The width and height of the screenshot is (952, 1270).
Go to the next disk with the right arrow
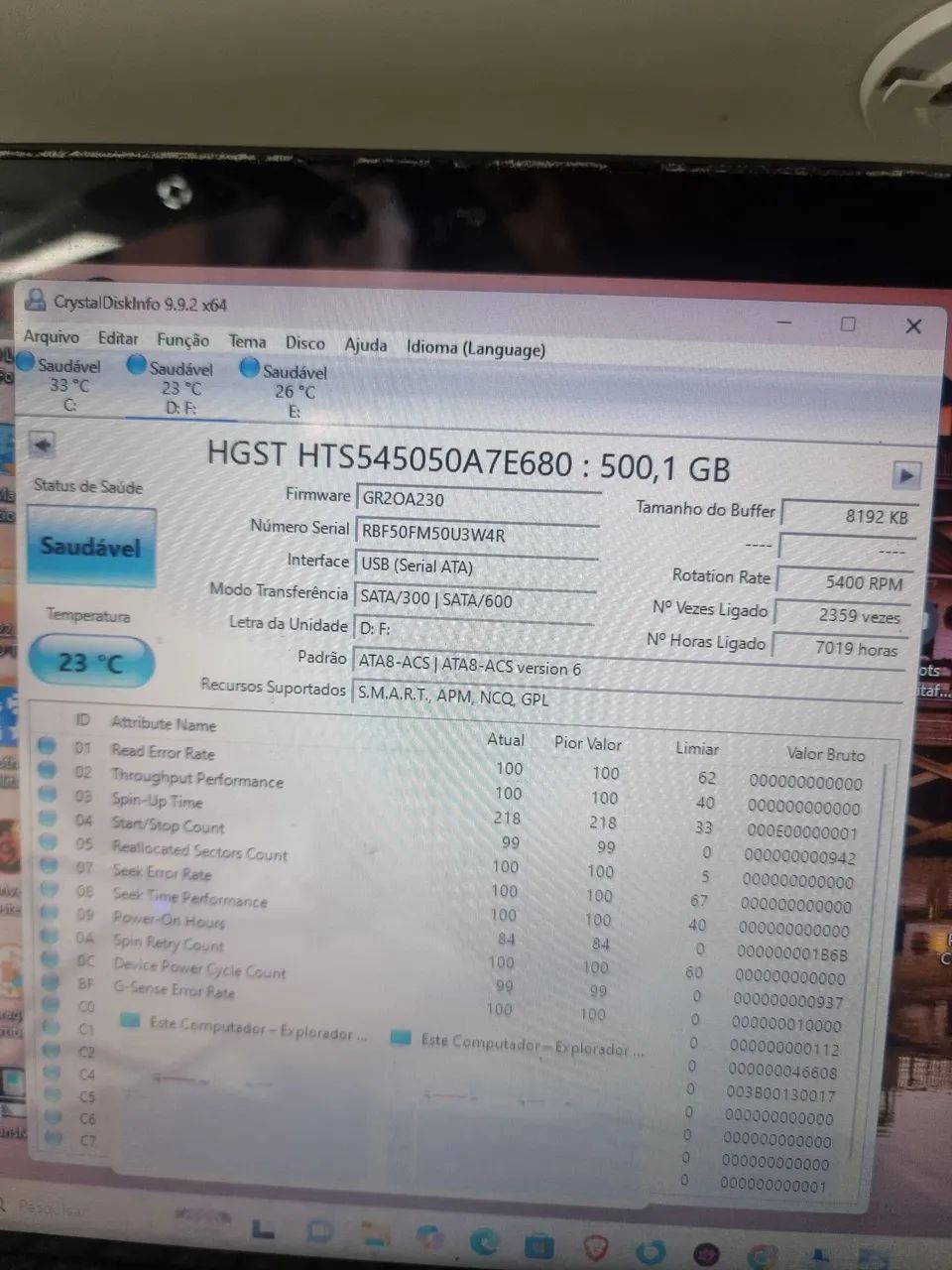click(x=906, y=475)
